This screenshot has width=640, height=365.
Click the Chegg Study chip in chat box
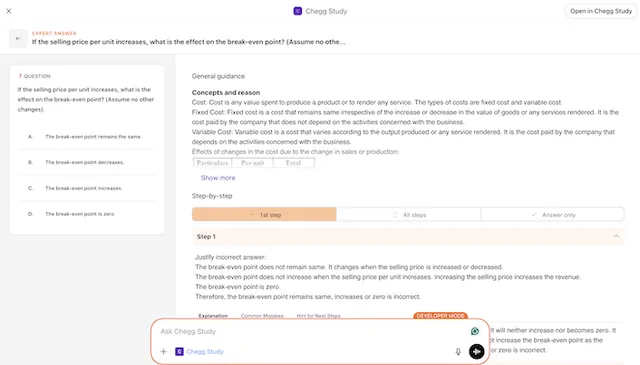[x=200, y=352]
